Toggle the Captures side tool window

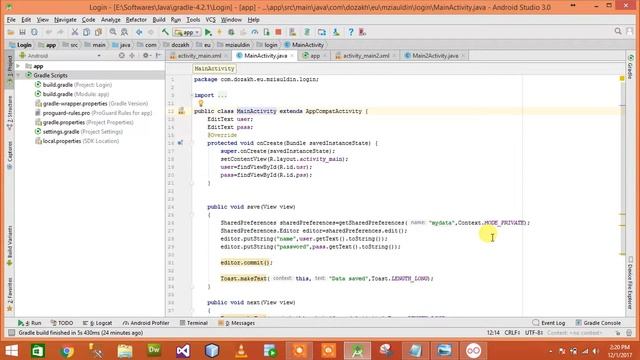[x=9, y=155]
